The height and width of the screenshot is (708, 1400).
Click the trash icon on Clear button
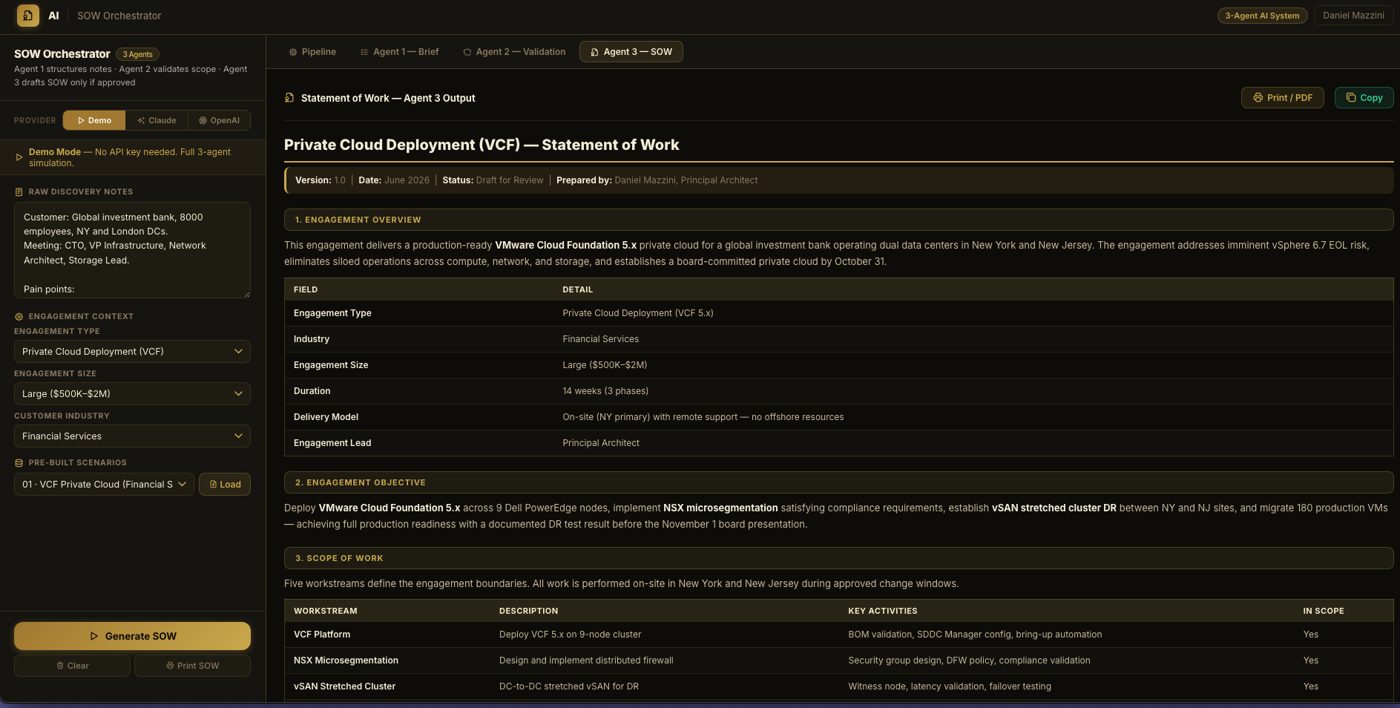pyautogui.click(x=60, y=665)
